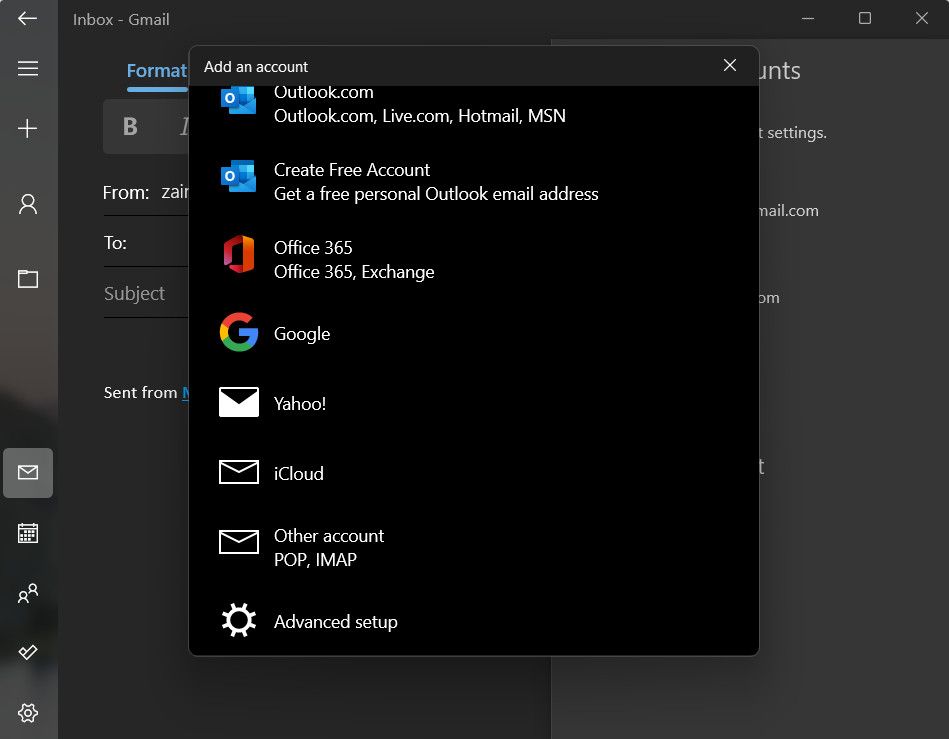949x739 pixels.
Task: Click the Google logo icon
Action: 239,332
